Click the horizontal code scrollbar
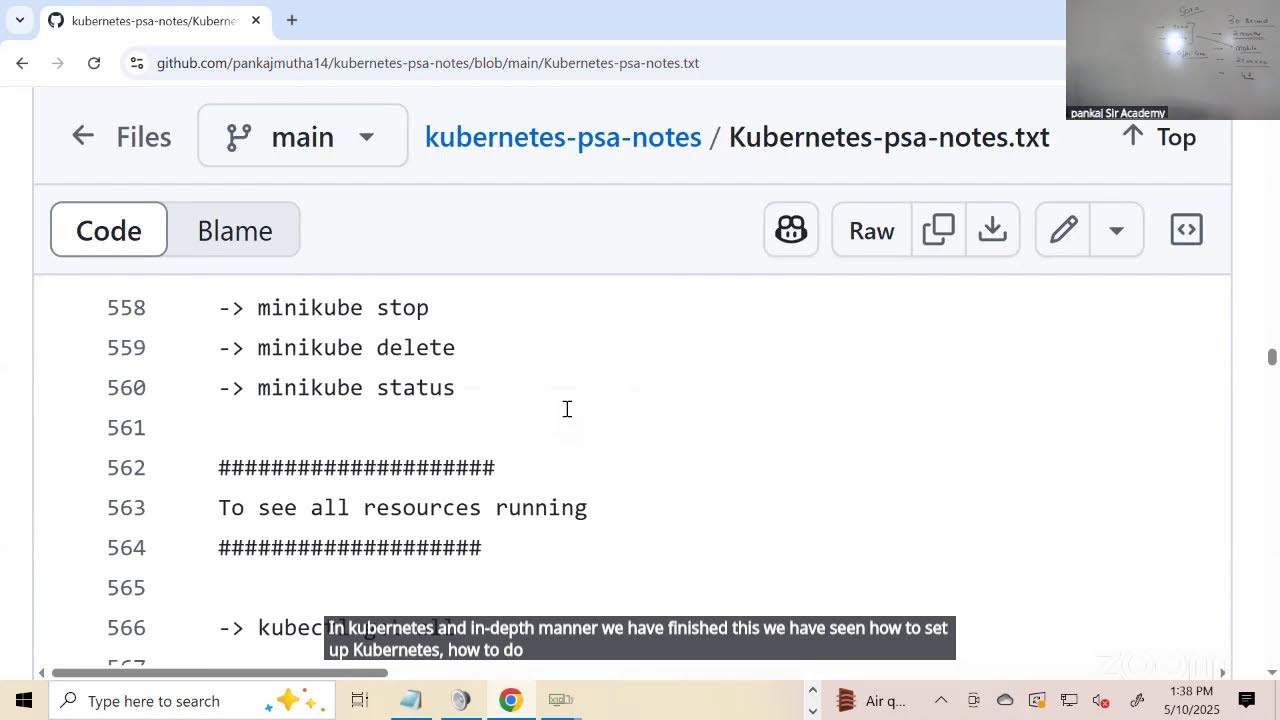1280x720 pixels. pyautogui.click(x=220, y=673)
